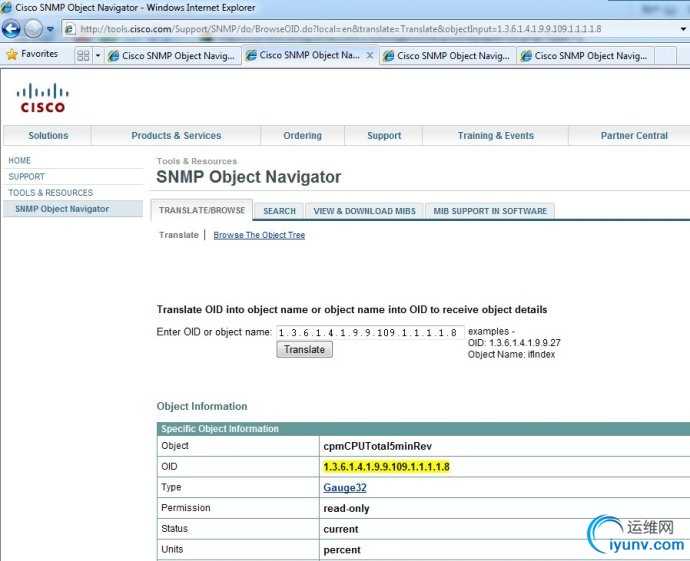Click the browser Back arrow button
The image size is (690, 561).
11,29
